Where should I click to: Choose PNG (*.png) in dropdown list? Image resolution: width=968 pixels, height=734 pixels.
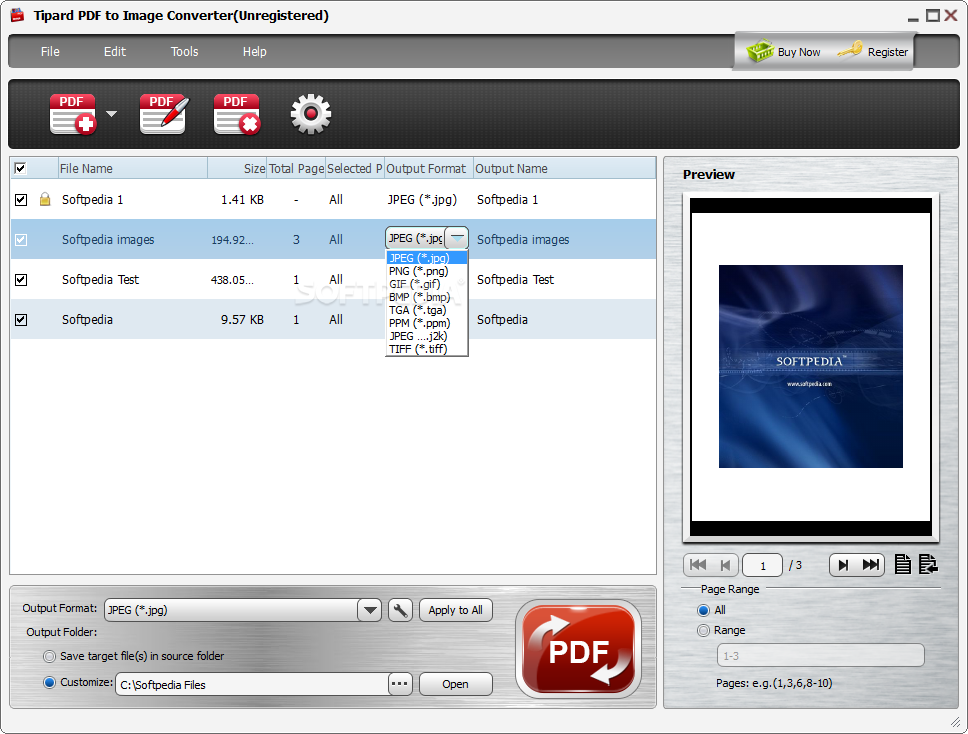(427, 271)
